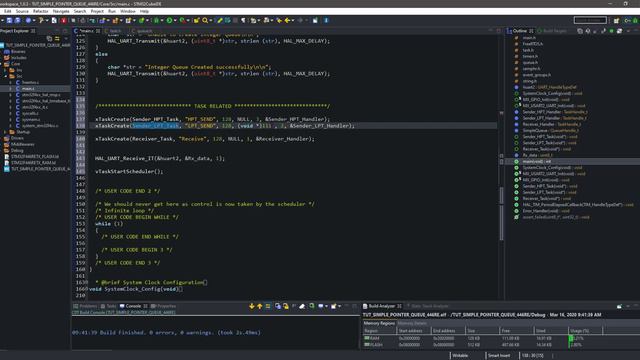This screenshot has width=640, height=360.
Task: Switch to the Memory Details tab
Action: pos(412,323)
